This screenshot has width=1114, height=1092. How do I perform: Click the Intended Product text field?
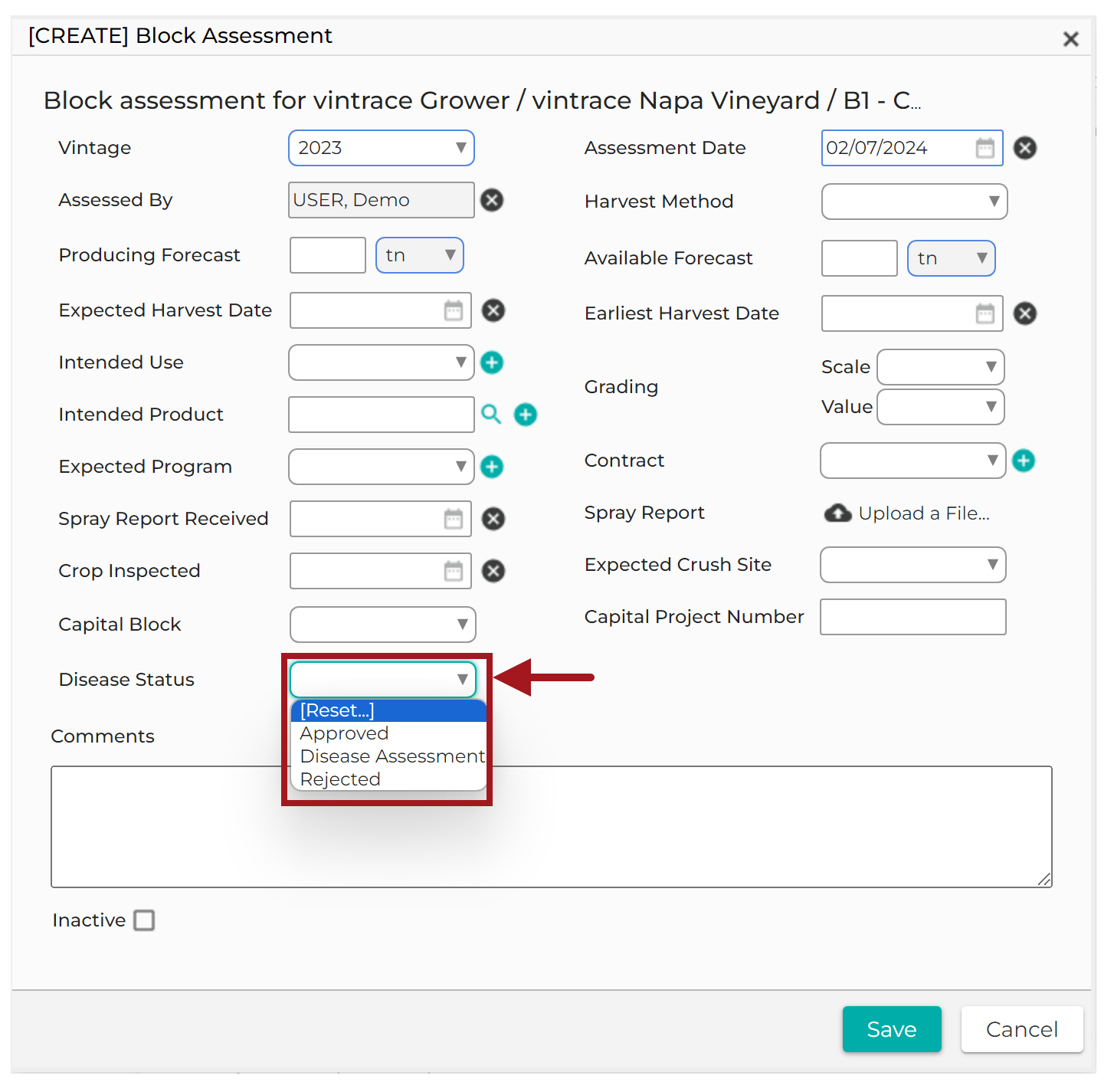(x=382, y=415)
